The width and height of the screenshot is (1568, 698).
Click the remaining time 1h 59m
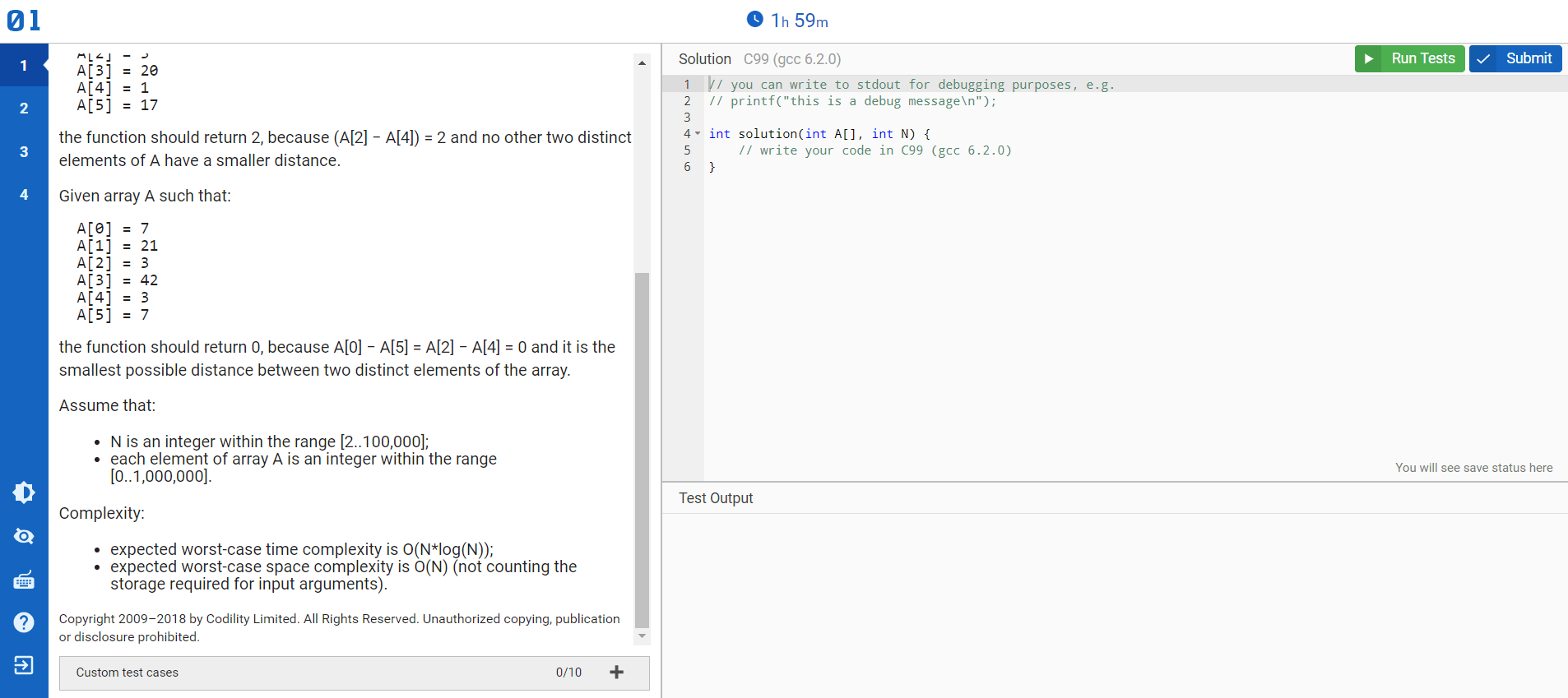[x=799, y=21]
